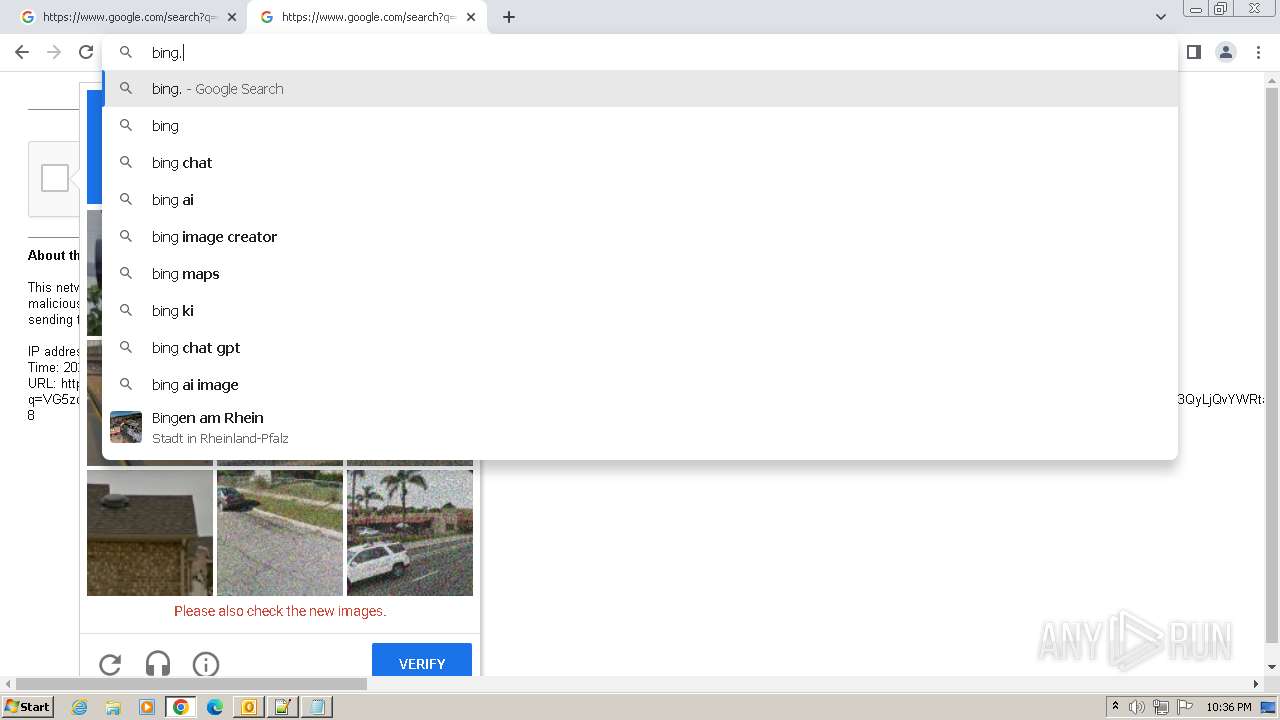
Task: Open the last document taskbar icon
Action: [x=317, y=707]
